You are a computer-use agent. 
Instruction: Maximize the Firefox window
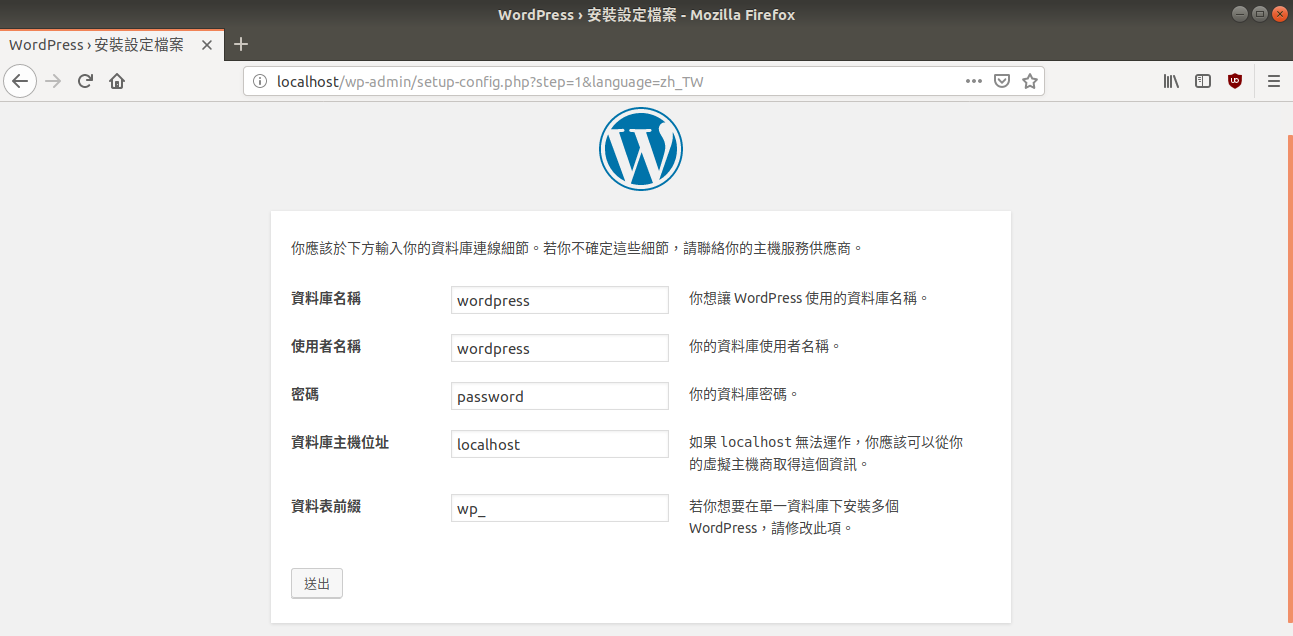(1259, 14)
